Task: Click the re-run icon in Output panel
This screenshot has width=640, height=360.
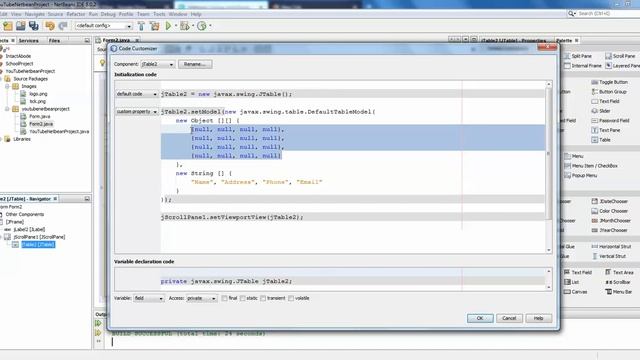Action: (98, 323)
